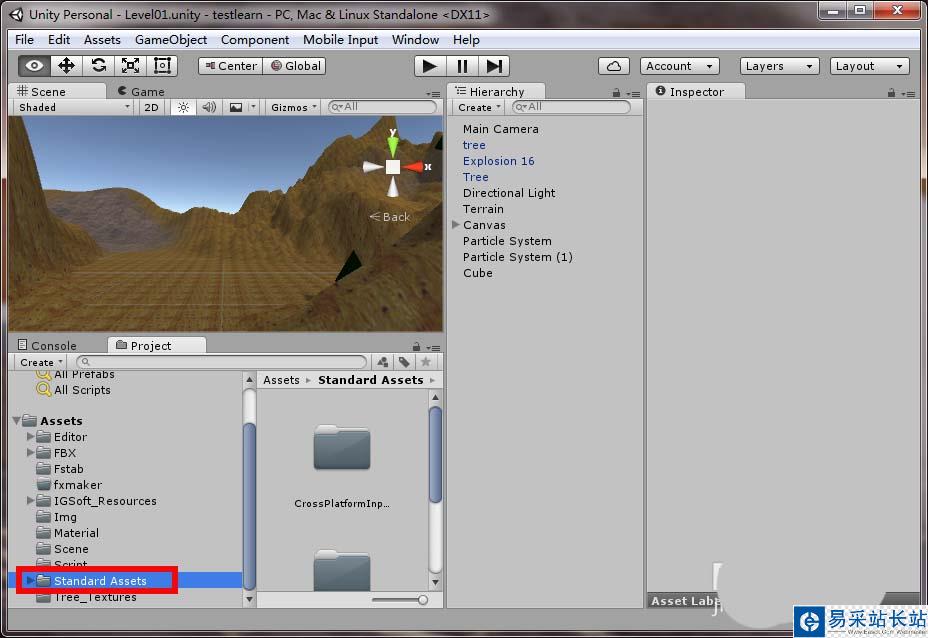The width and height of the screenshot is (928, 638).
Task: Open the Shaded draw mode dropdown
Action: point(75,107)
